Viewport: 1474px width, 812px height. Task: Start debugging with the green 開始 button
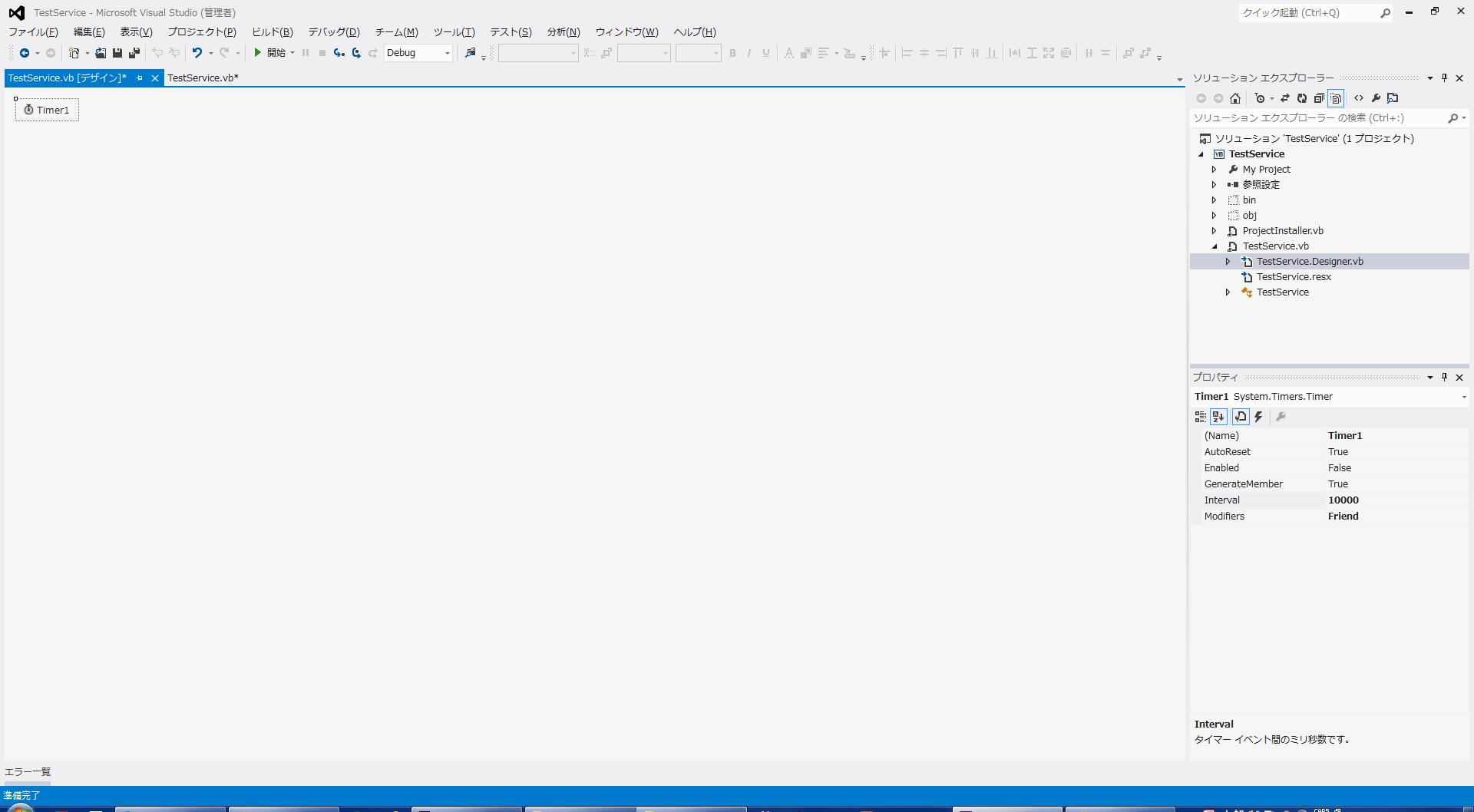269,53
